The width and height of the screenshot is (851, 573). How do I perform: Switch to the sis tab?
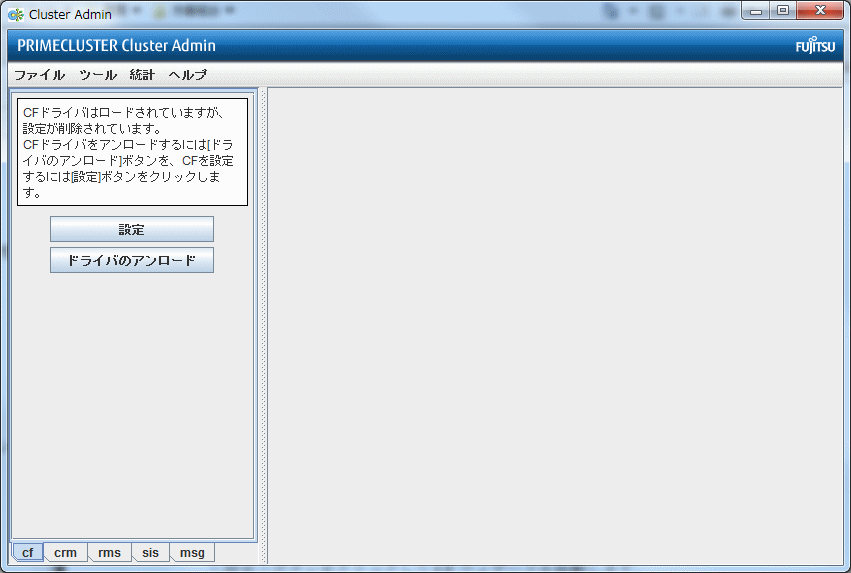pos(150,552)
